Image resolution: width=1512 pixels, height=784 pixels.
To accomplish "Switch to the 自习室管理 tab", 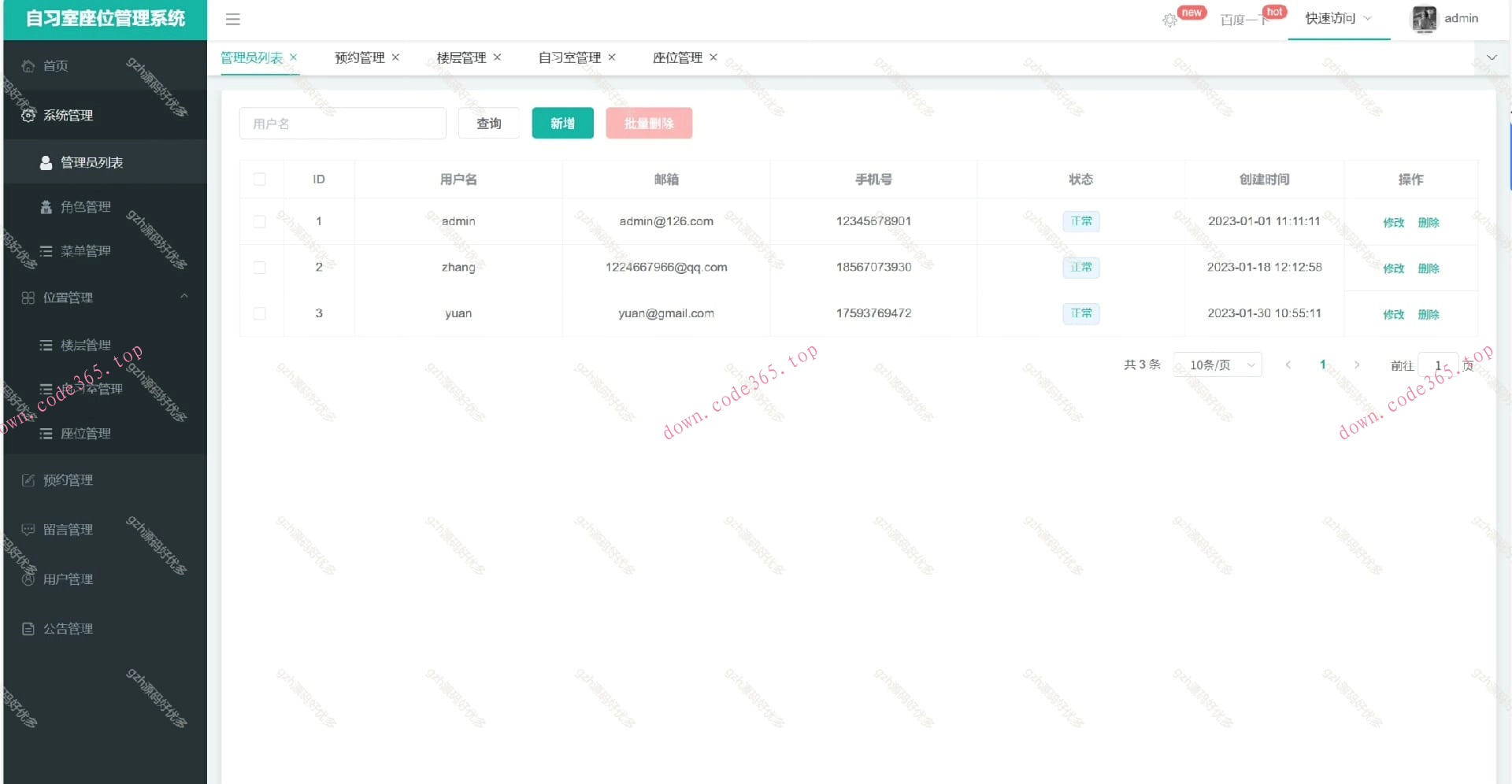I will point(569,57).
